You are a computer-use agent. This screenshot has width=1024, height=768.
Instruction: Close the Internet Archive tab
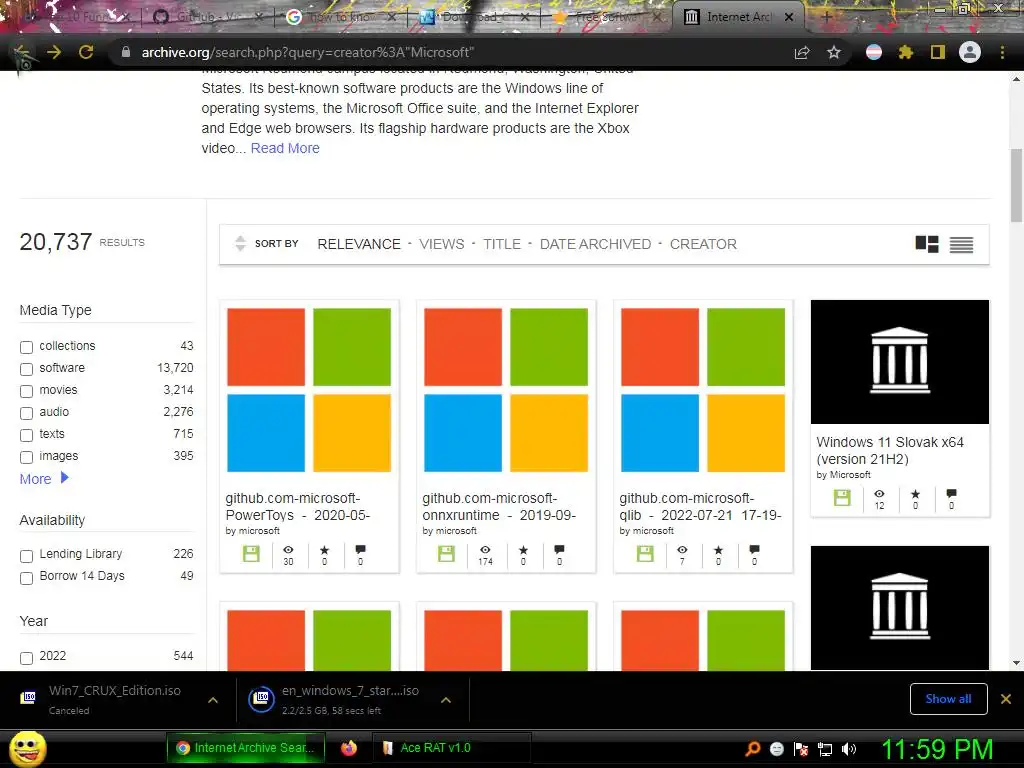pos(789,17)
